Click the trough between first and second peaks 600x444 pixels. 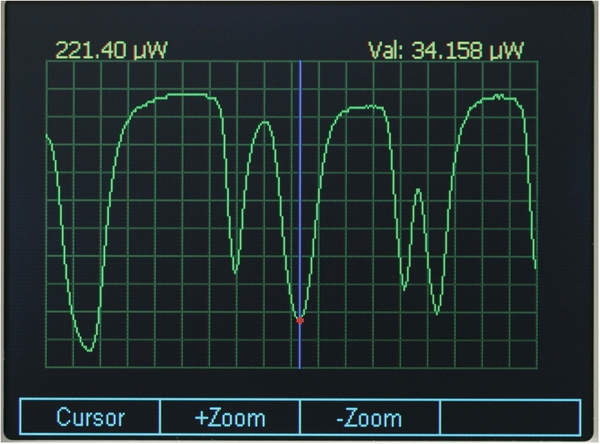(x=236, y=271)
